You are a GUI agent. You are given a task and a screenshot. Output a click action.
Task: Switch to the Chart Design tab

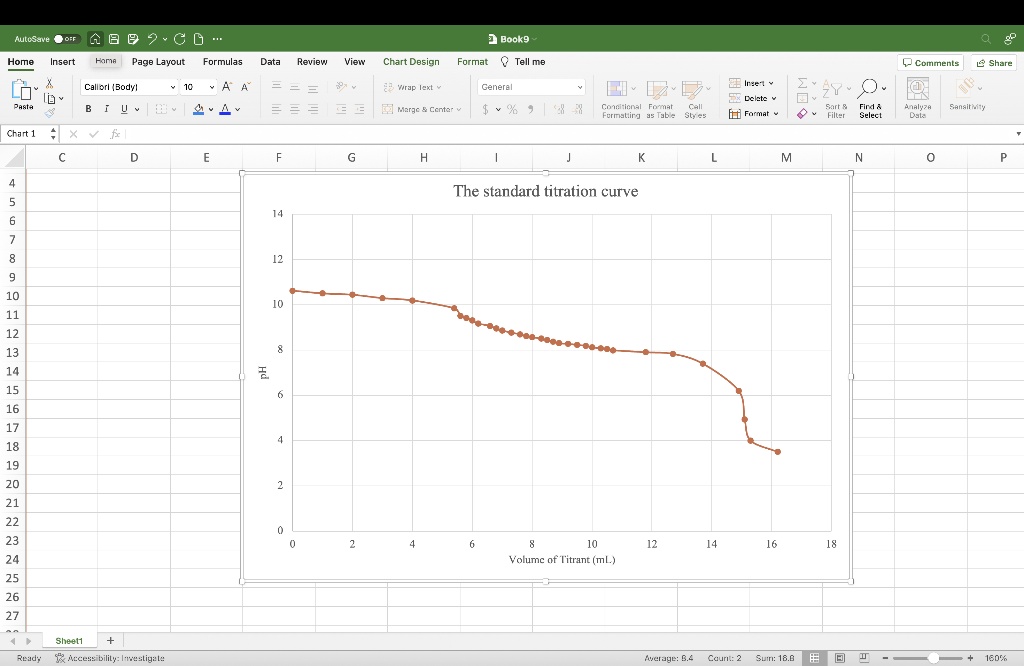411,61
